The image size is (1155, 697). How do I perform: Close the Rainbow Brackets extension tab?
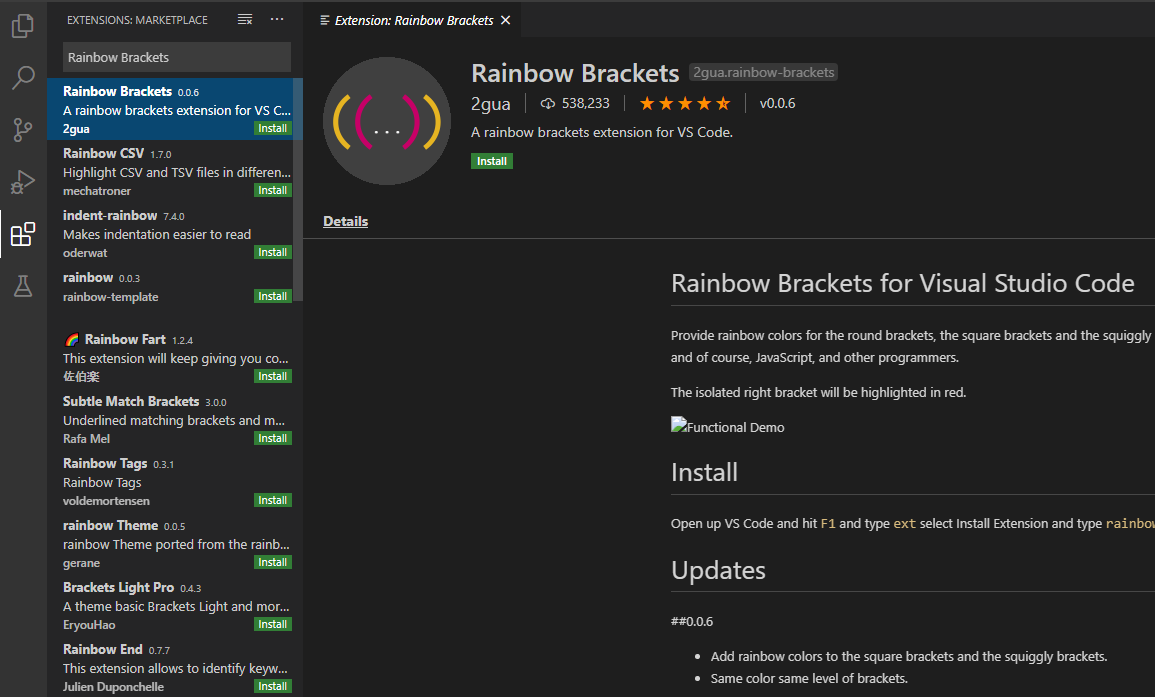click(x=506, y=21)
